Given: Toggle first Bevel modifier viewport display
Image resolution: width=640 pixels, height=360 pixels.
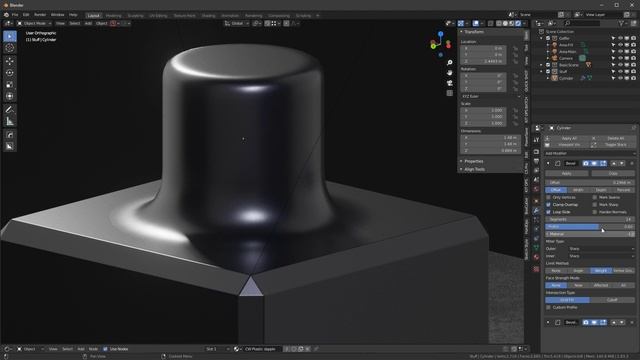Looking at the screenshot, I should (594, 163).
